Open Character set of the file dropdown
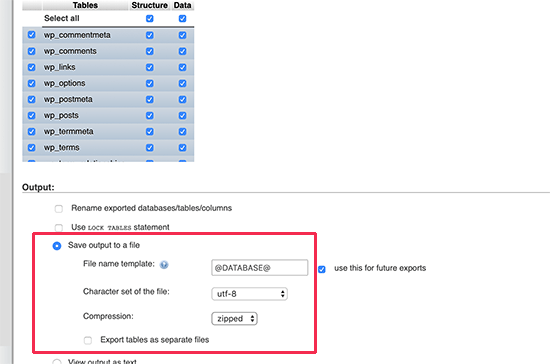 point(249,294)
